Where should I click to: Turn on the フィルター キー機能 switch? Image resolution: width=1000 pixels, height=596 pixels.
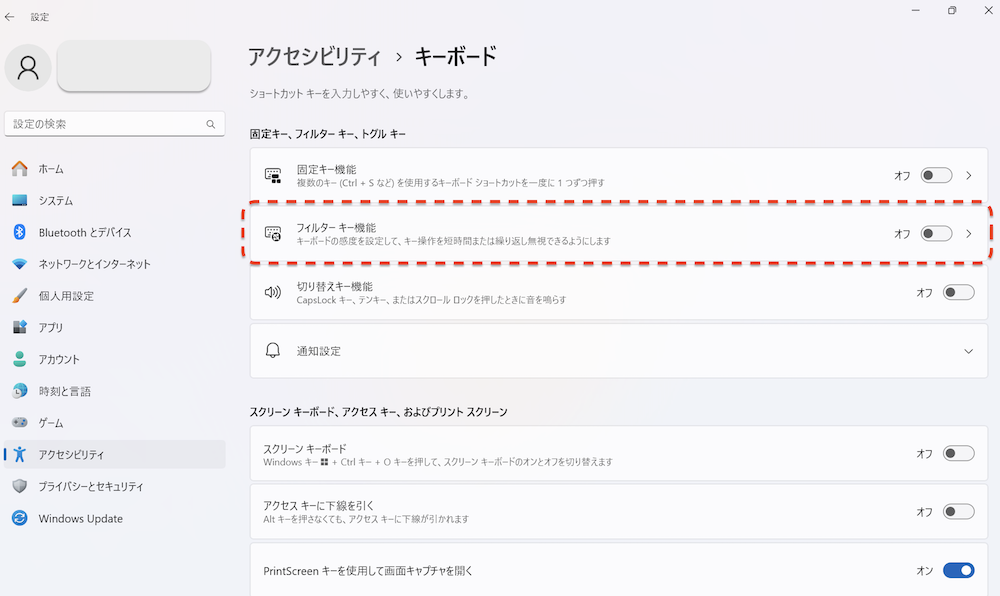point(936,233)
